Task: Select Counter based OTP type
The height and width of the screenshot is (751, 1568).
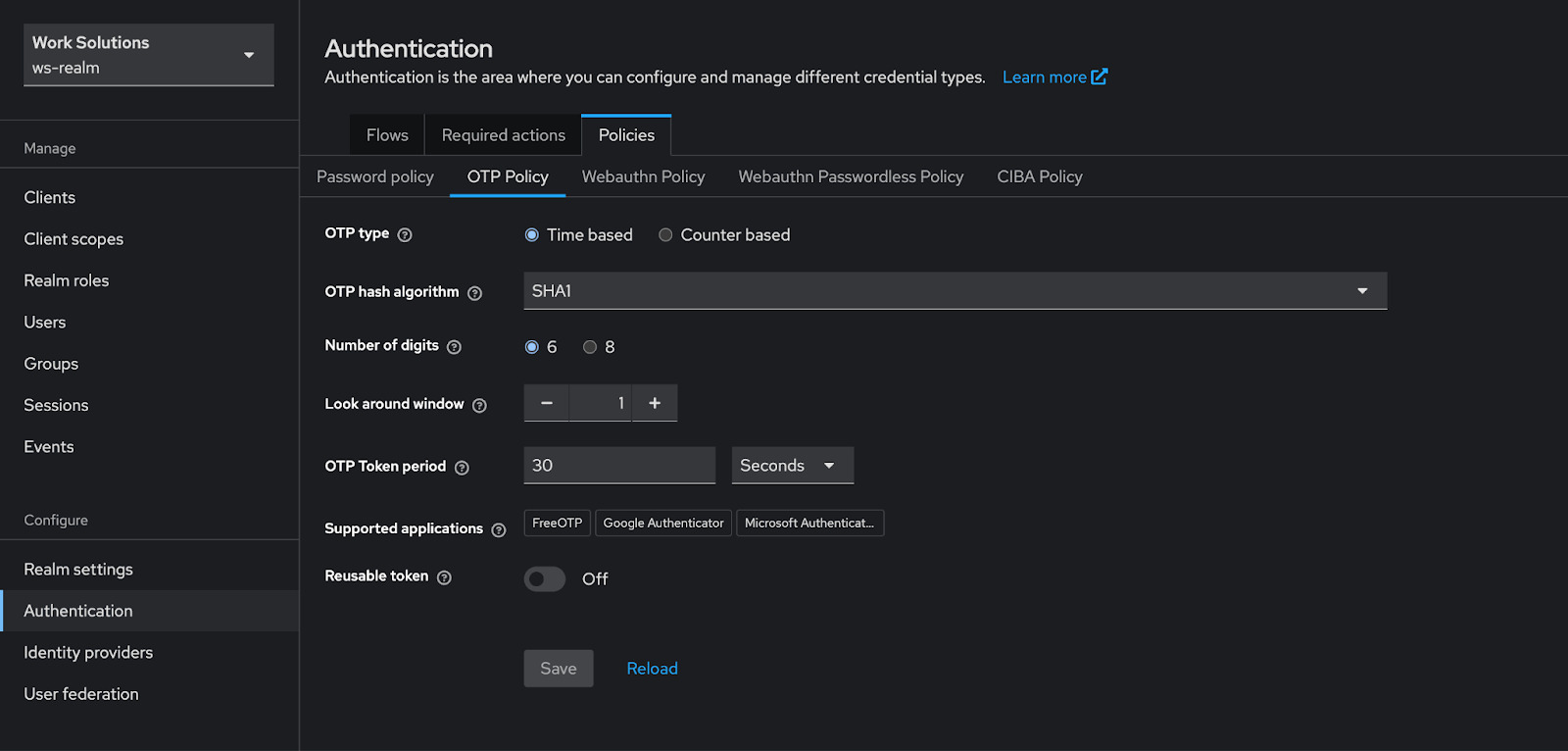Action: [665, 235]
